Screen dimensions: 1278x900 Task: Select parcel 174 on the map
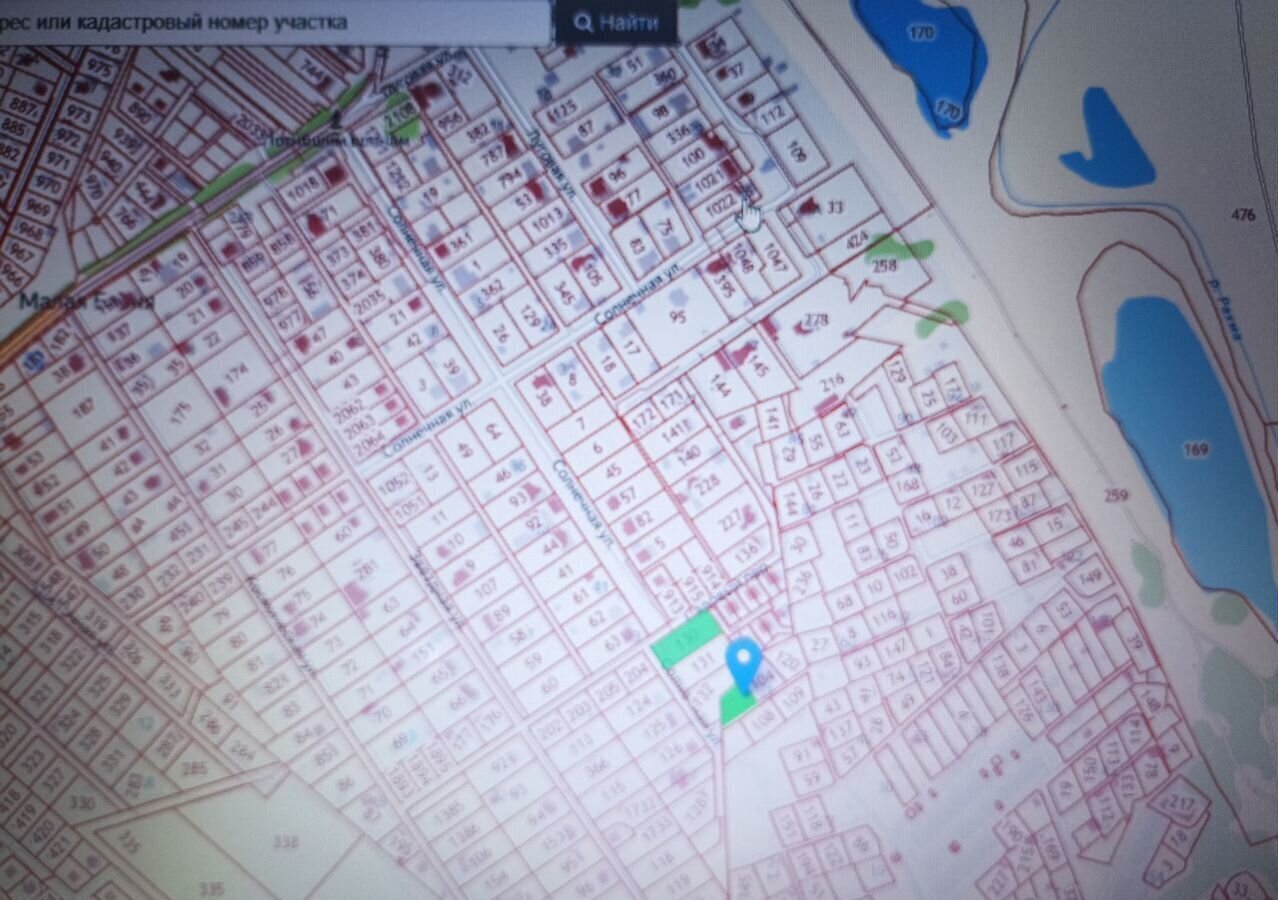point(237,373)
